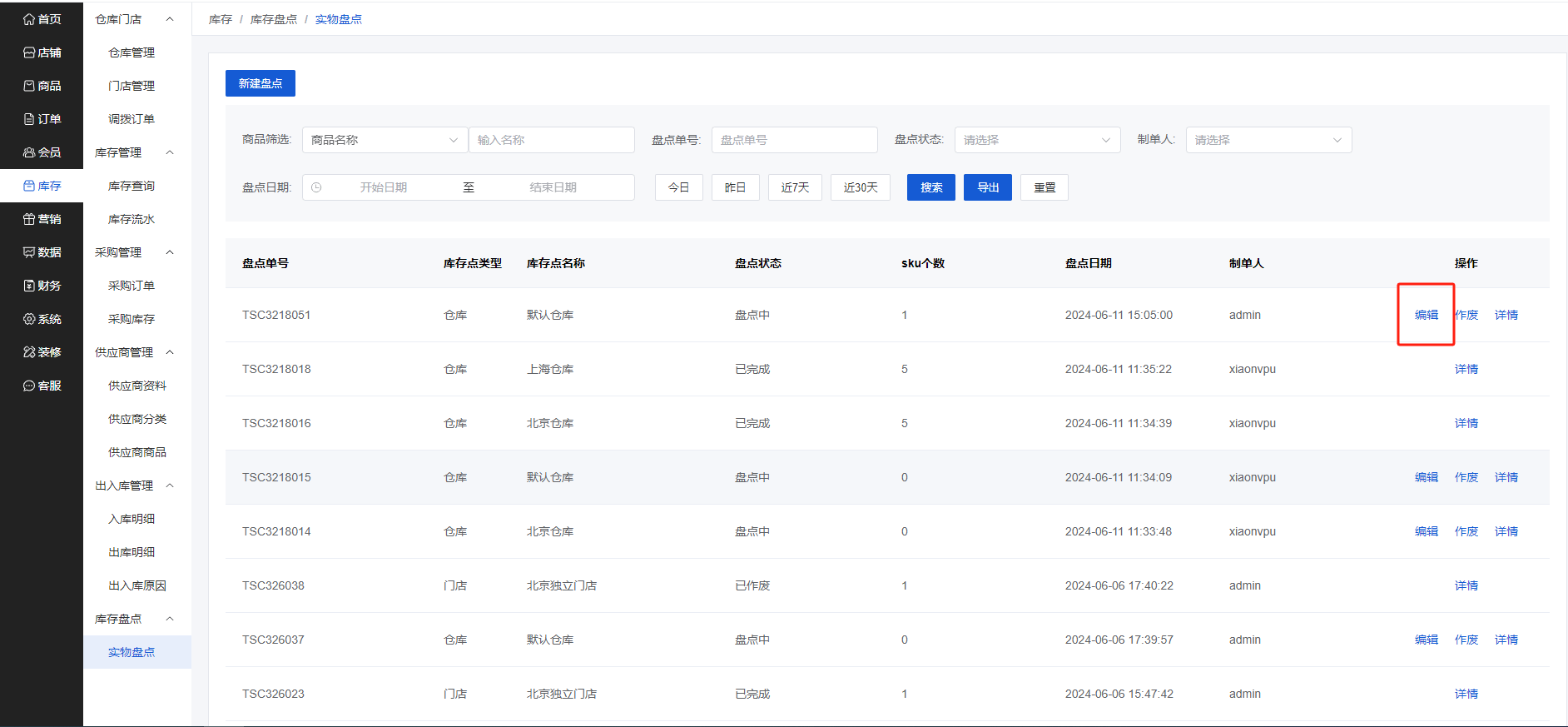Click the 导出 button
Image resolution: width=1568 pixels, height=727 pixels.
(988, 187)
